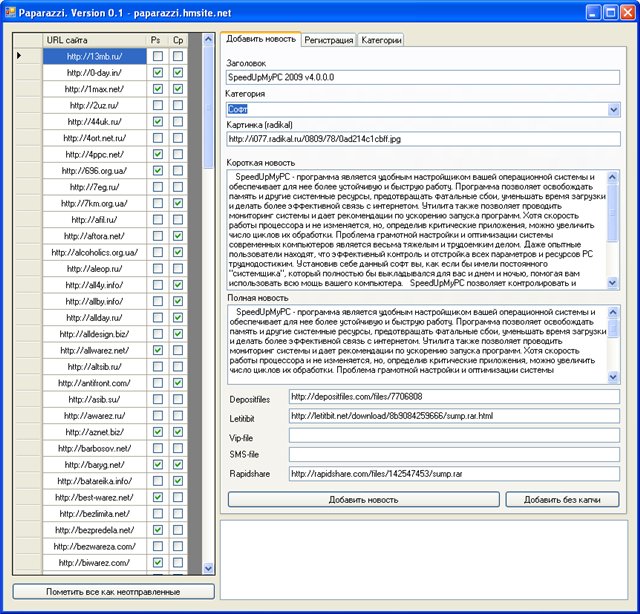Click the Добавить без капчи button
Viewport: 640px width, 614px height.
(562, 499)
